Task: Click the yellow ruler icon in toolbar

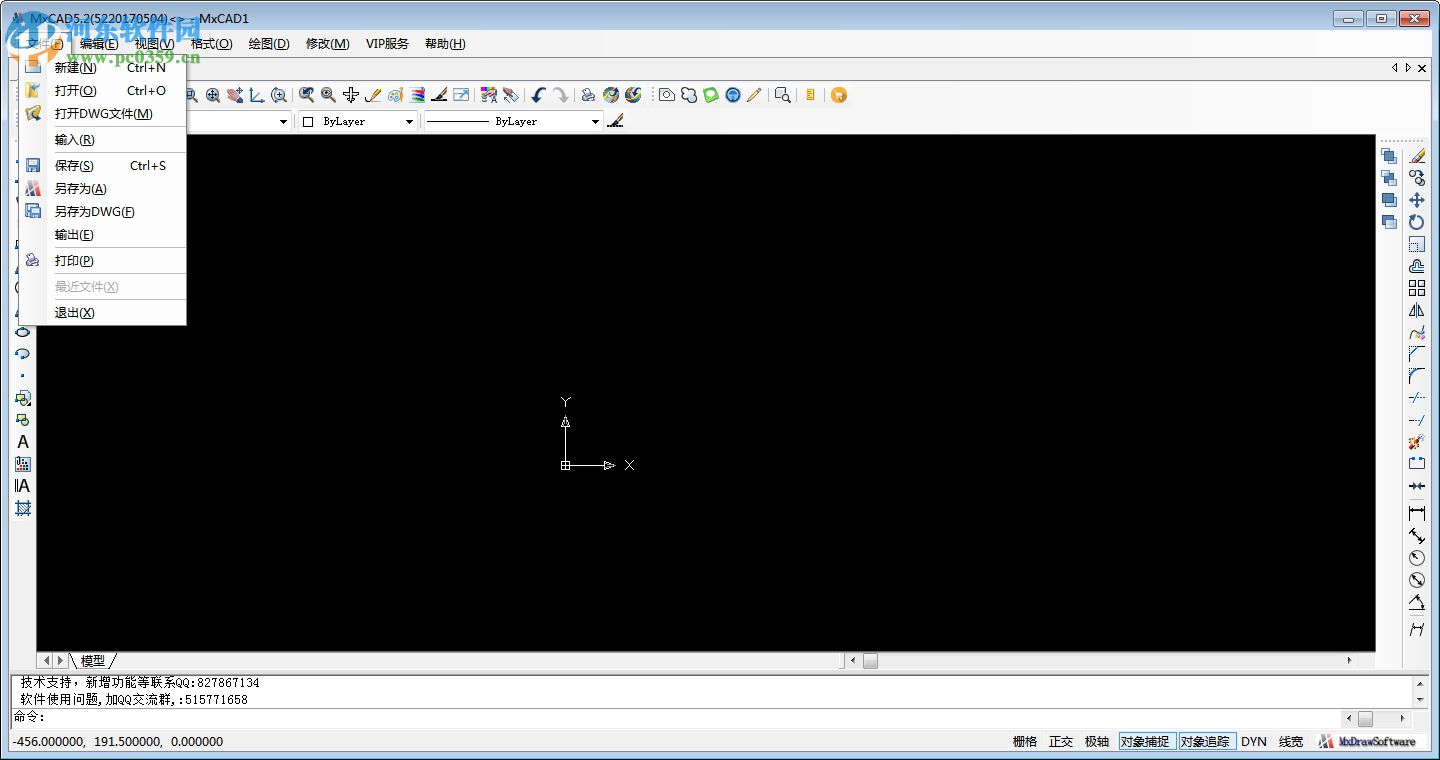Action: (x=810, y=95)
